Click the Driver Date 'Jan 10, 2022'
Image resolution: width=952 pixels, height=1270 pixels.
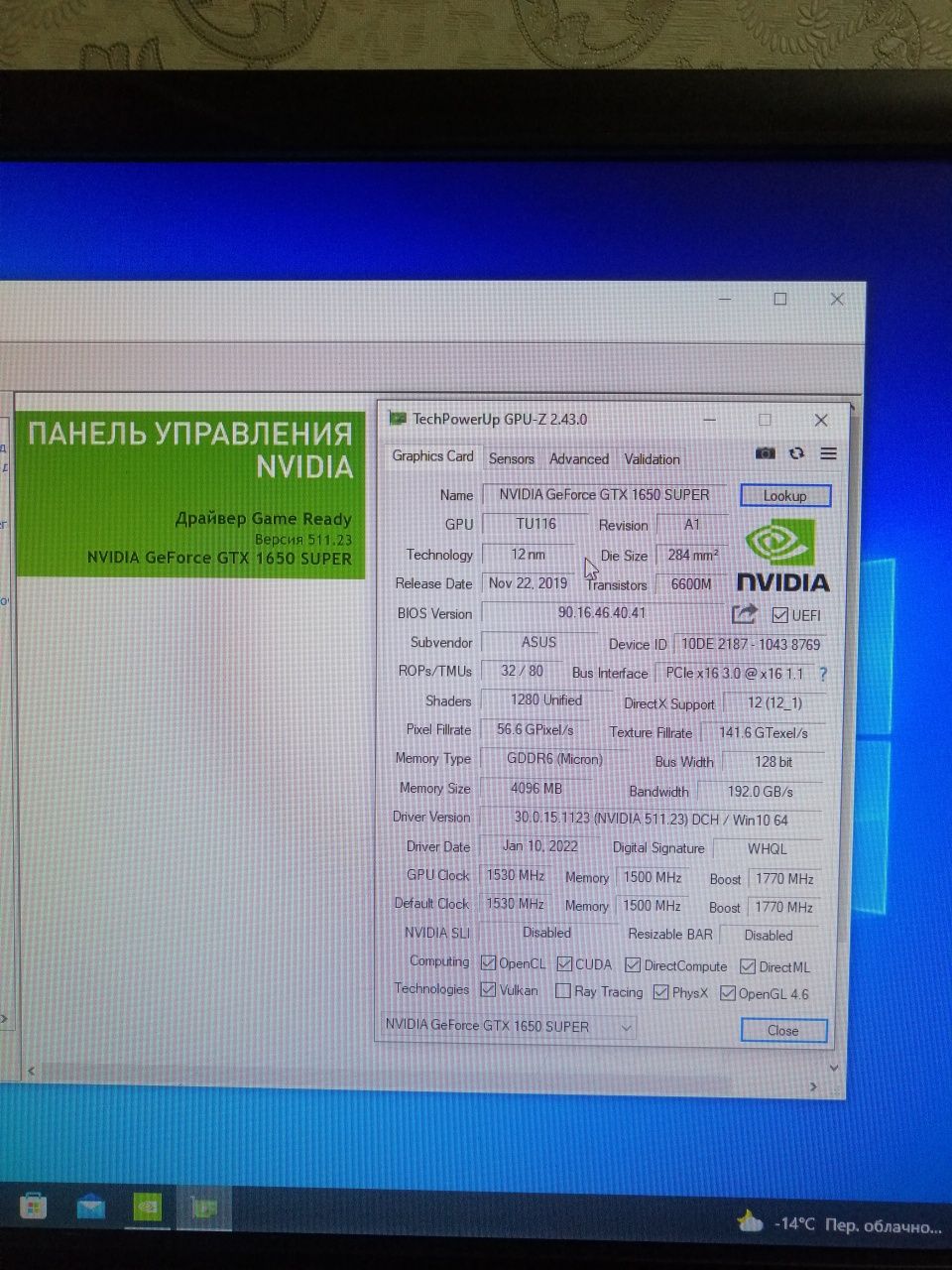[x=540, y=846]
